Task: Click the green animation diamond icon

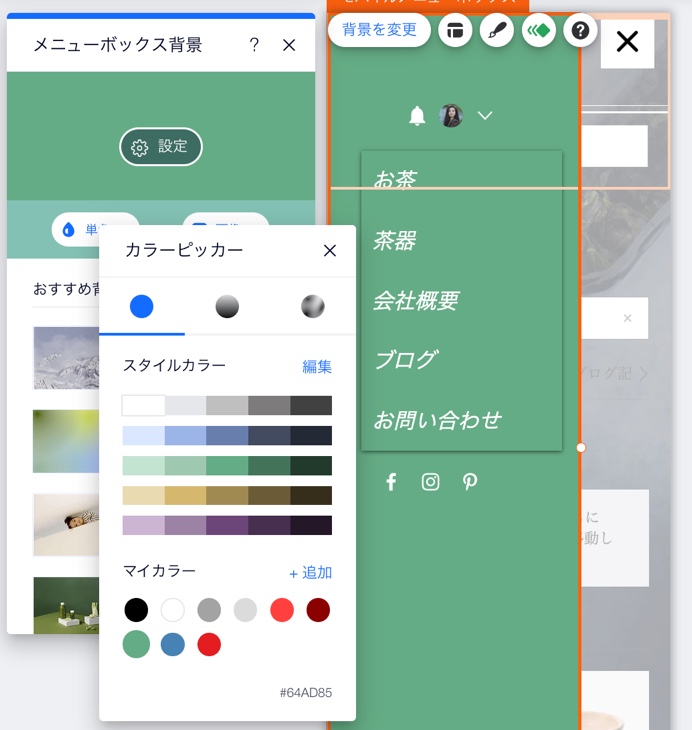Action: coord(538,31)
